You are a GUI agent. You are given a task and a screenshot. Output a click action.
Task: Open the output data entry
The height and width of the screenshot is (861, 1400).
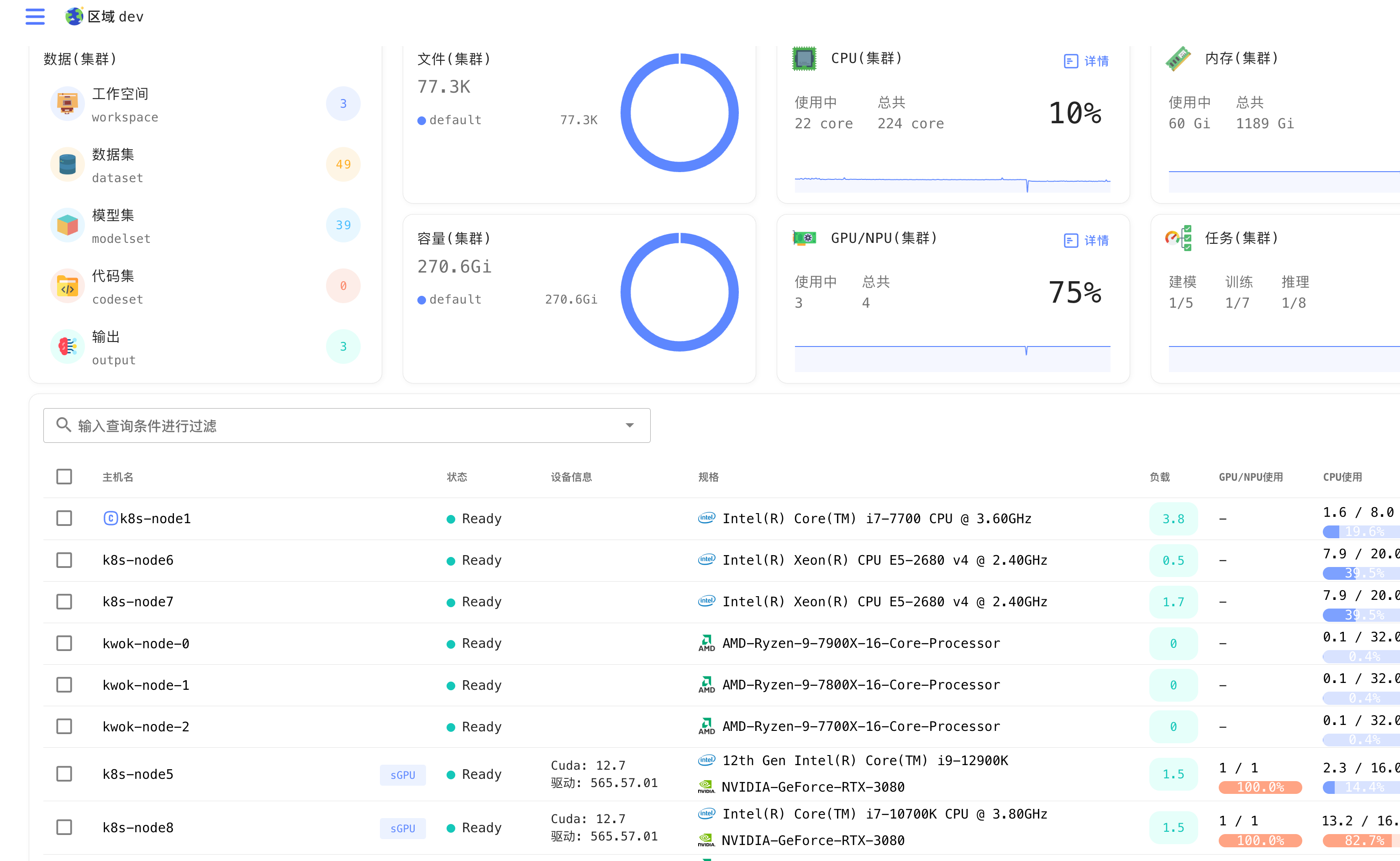pos(205,347)
